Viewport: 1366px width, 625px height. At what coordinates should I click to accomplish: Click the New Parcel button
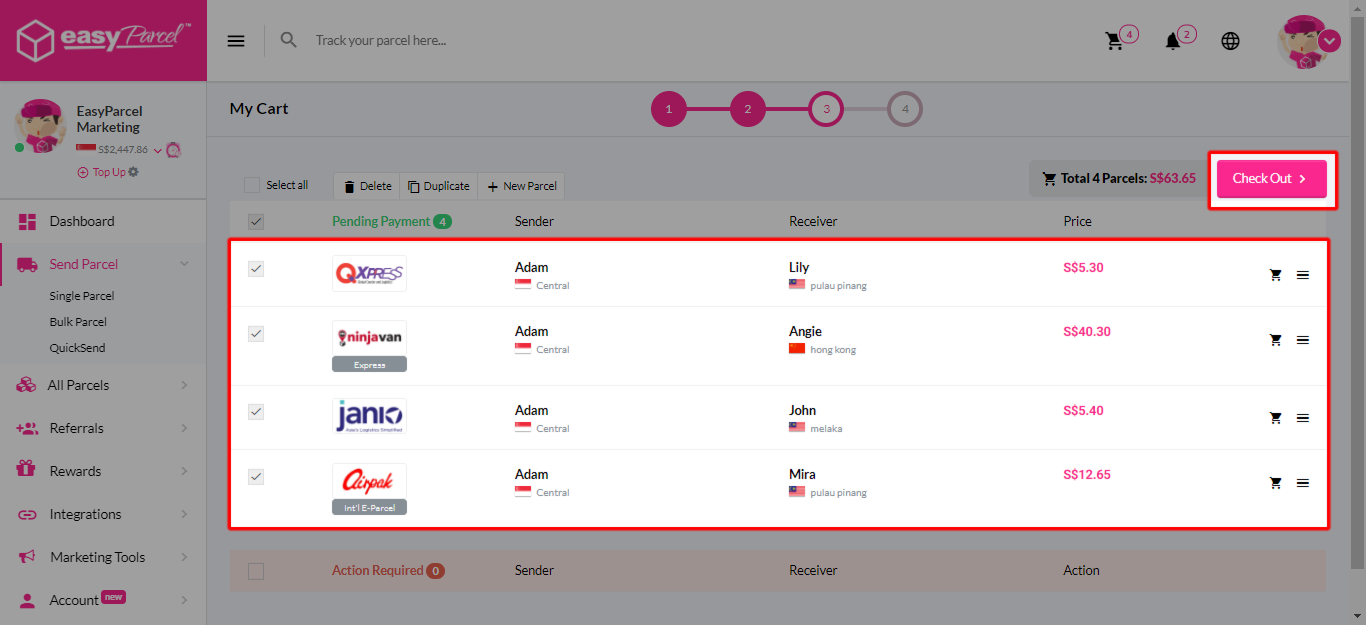[521, 186]
